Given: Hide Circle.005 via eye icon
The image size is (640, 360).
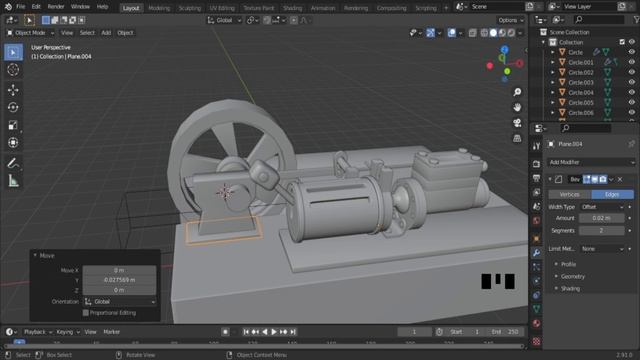Looking at the screenshot, I should [x=631, y=102].
